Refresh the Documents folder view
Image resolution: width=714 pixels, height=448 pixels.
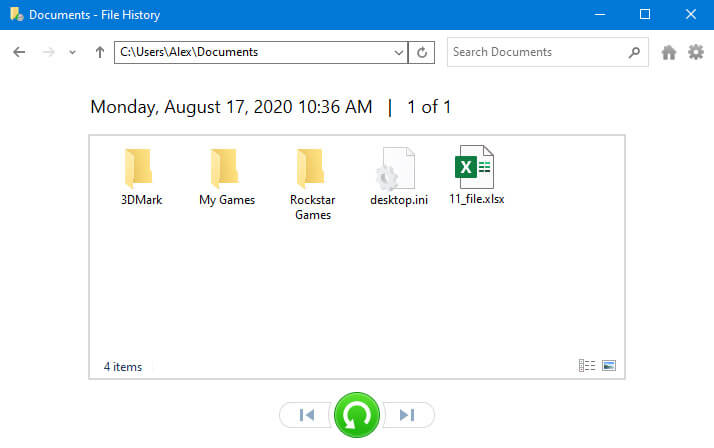pyautogui.click(x=422, y=52)
